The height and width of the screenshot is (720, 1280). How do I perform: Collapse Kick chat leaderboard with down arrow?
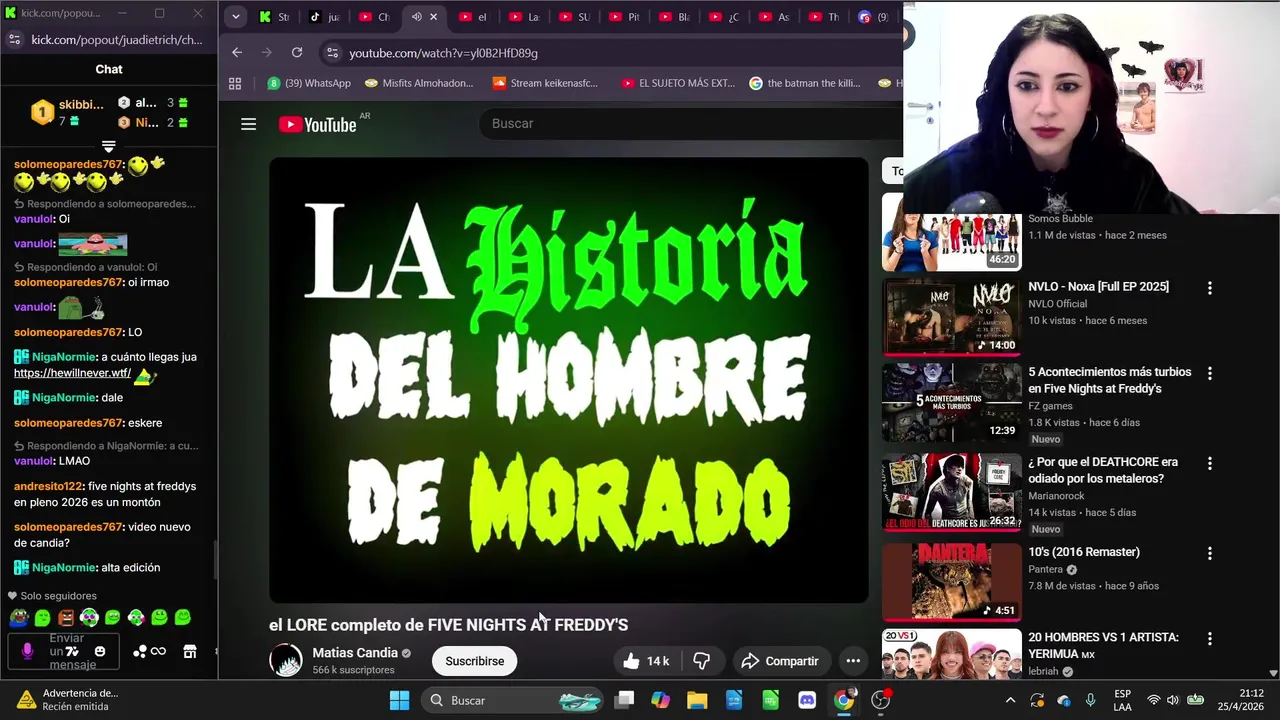108,147
